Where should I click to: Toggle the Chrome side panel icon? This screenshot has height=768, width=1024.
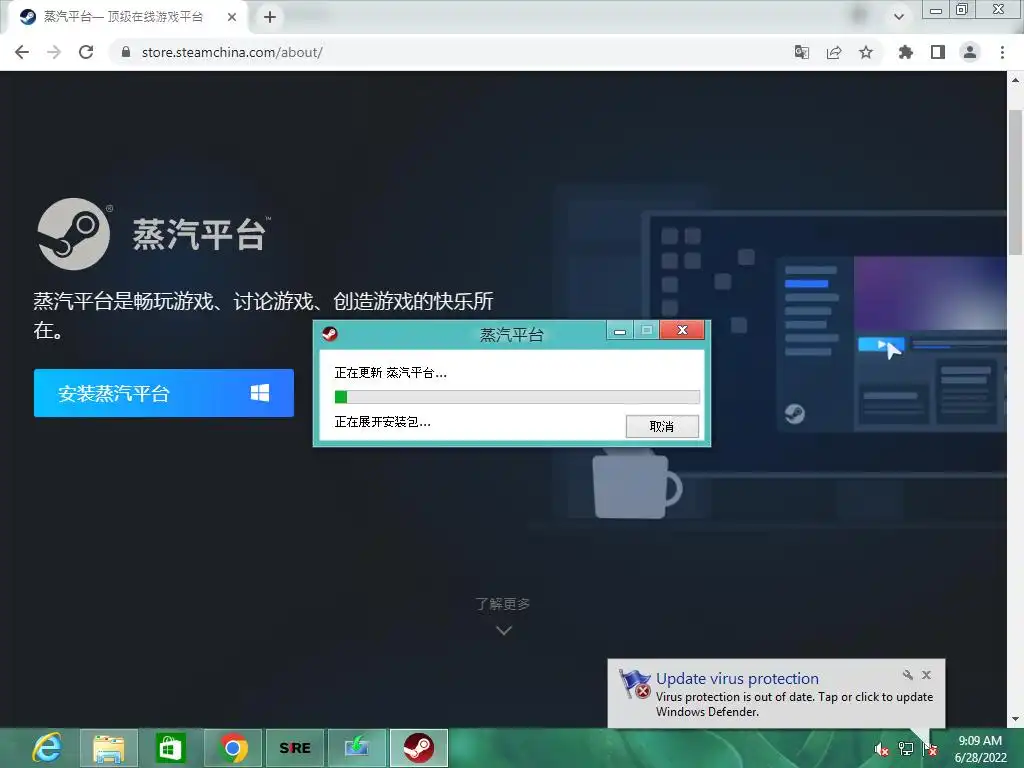pyautogui.click(x=938, y=52)
